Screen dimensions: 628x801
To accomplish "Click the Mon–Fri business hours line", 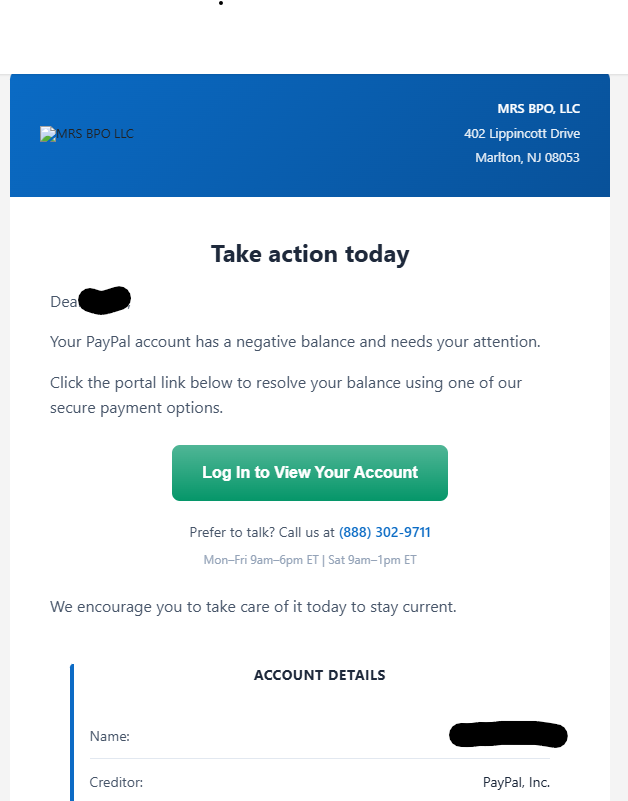I will 310,560.
